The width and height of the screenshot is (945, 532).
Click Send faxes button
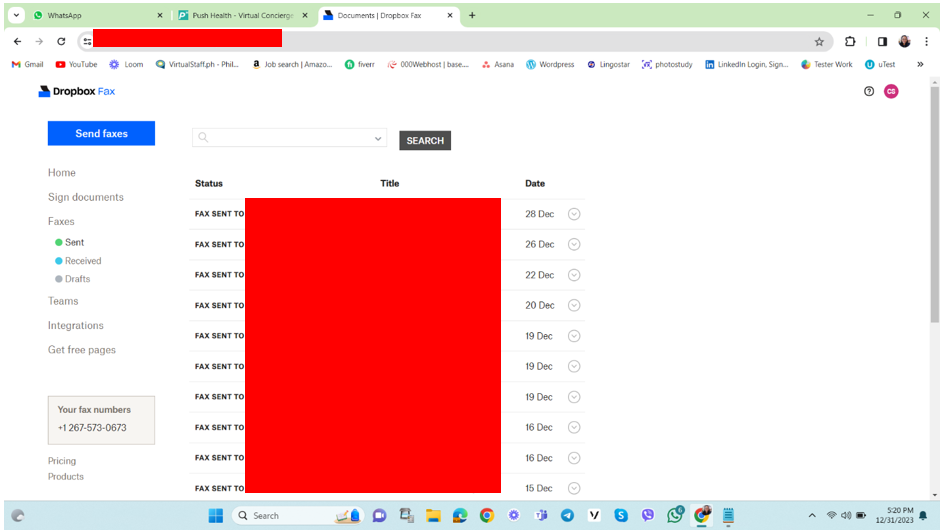point(101,134)
